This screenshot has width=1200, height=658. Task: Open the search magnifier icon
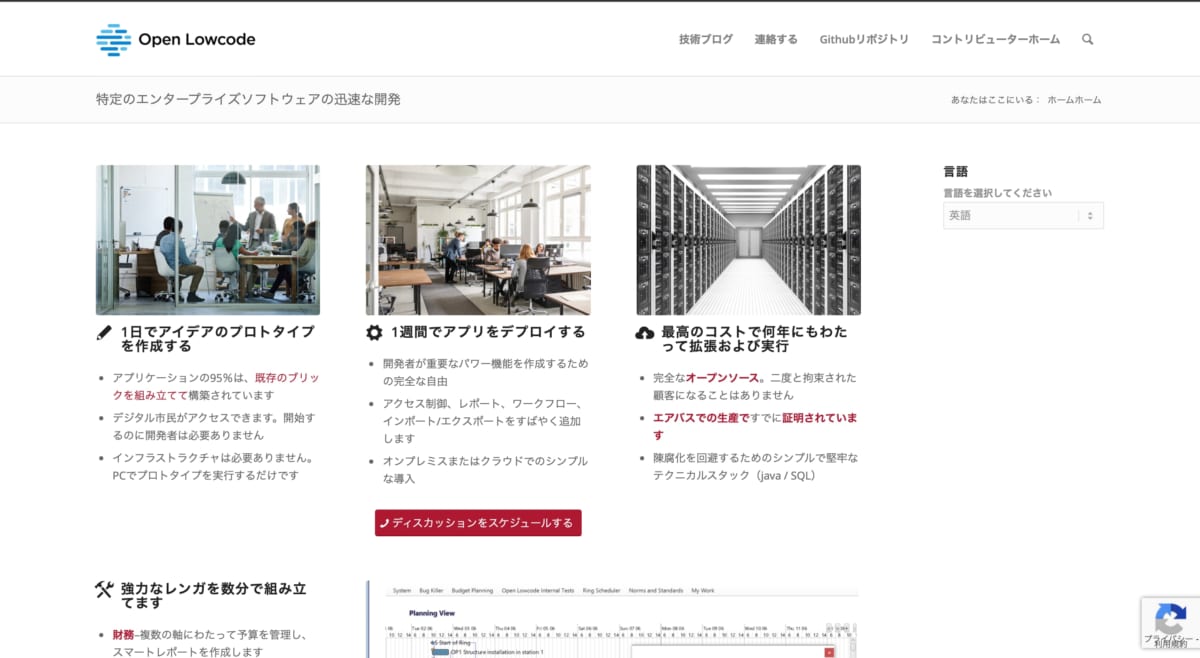point(1087,39)
